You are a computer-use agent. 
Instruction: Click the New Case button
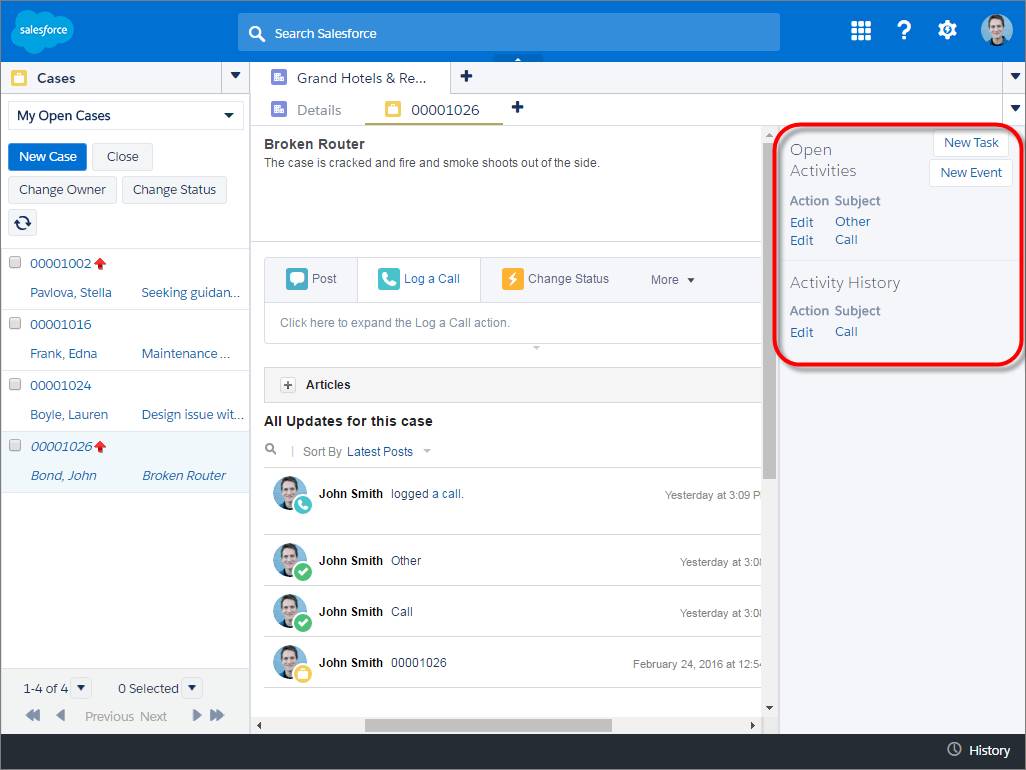point(48,157)
